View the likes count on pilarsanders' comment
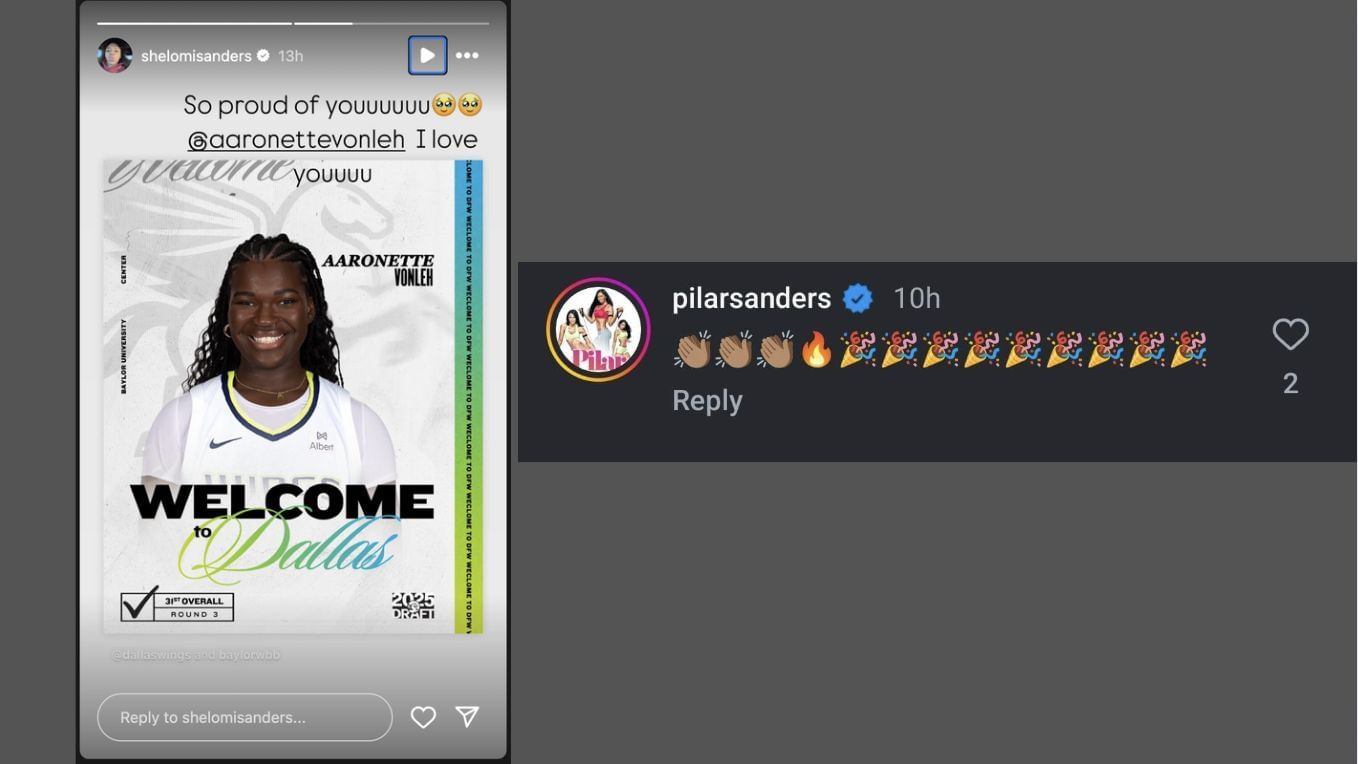This screenshot has height=764, width=1358. tap(1290, 384)
